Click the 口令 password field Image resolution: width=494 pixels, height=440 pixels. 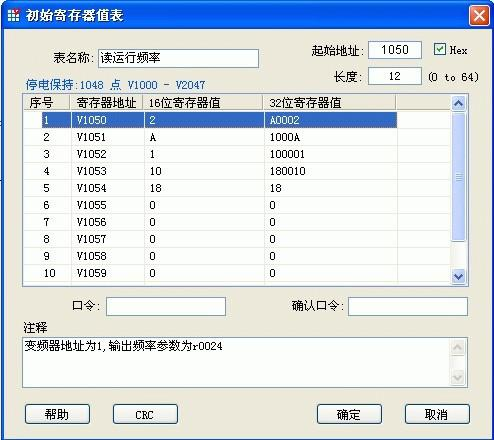[x=166, y=306]
